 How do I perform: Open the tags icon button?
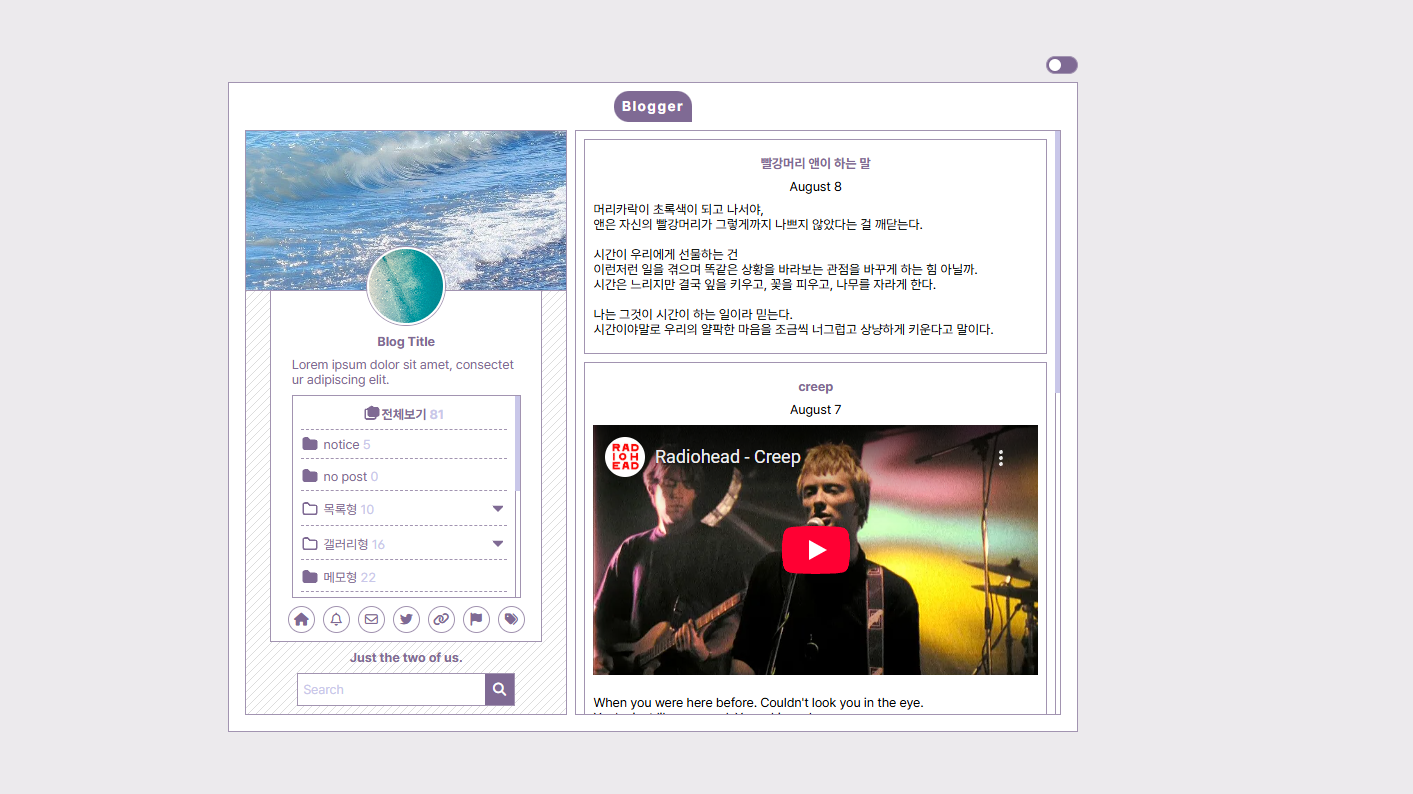[511, 619]
